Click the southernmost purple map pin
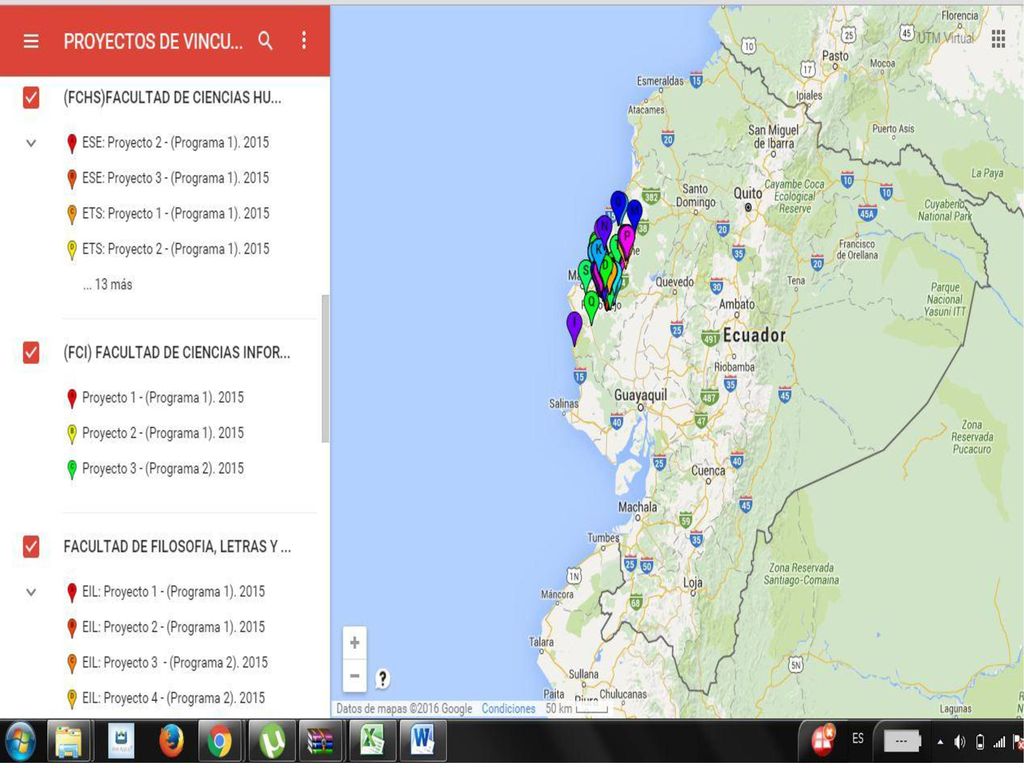This screenshot has height=768, width=1024. [x=574, y=327]
